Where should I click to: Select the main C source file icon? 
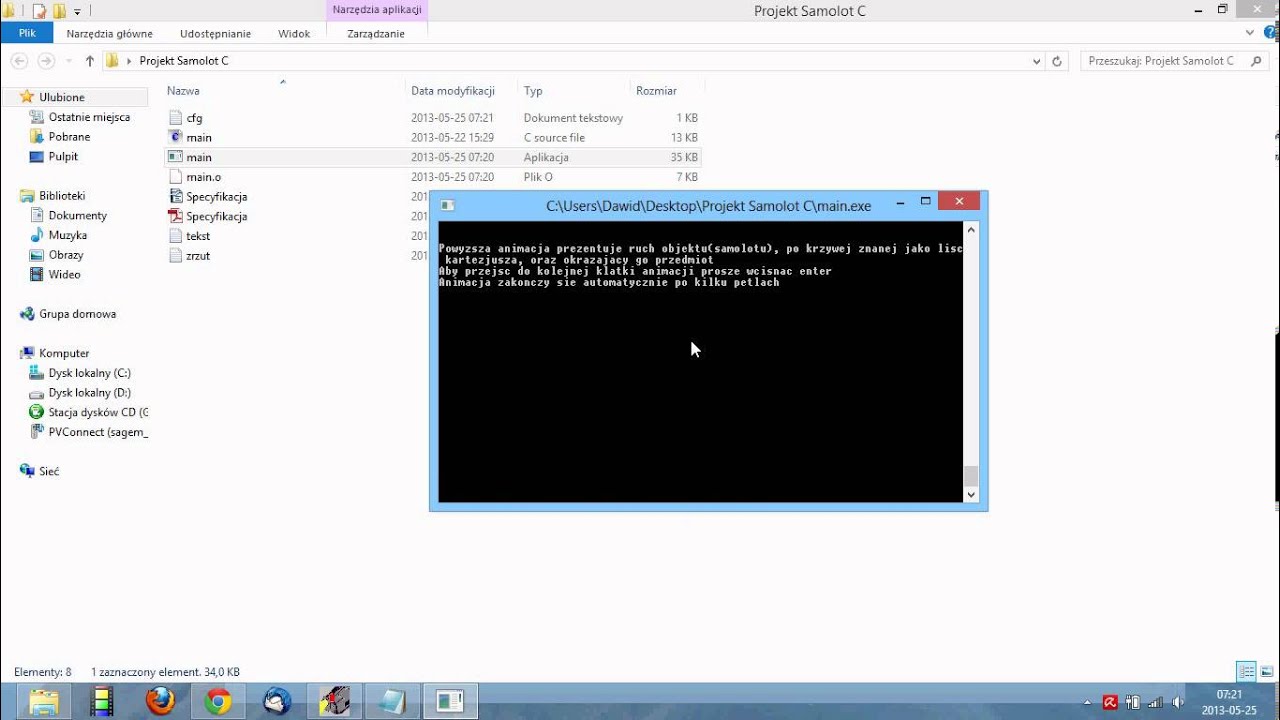coord(176,137)
